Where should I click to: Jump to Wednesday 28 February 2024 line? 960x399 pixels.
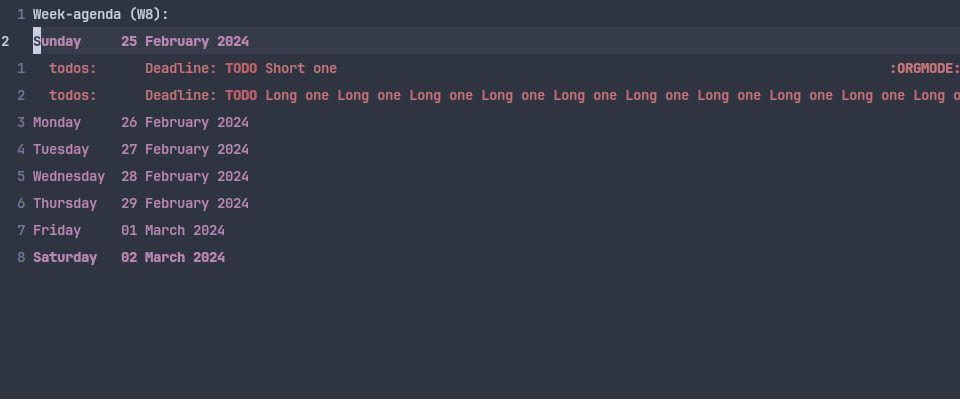pyautogui.click(x=141, y=176)
